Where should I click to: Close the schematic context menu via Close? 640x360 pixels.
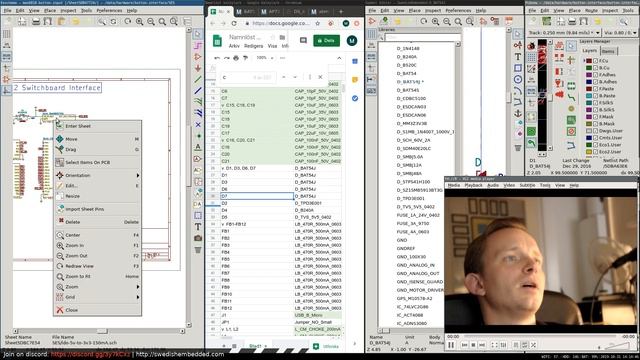[x=98, y=310]
